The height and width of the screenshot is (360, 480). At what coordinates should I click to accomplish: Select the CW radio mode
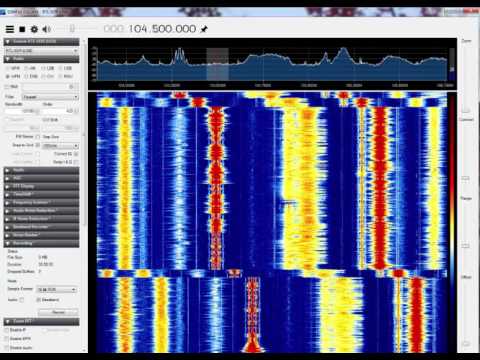click(48, 76)
